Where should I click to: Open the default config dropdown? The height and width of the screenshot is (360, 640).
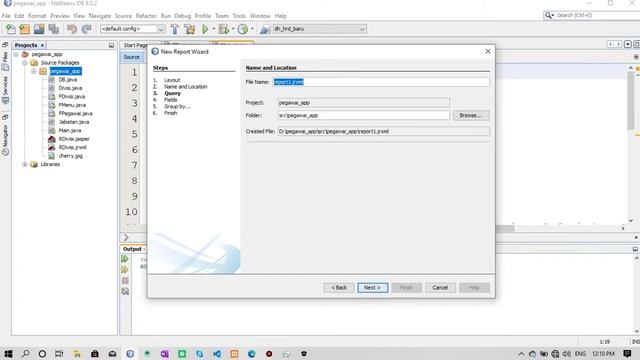click(x=132, y=29)
